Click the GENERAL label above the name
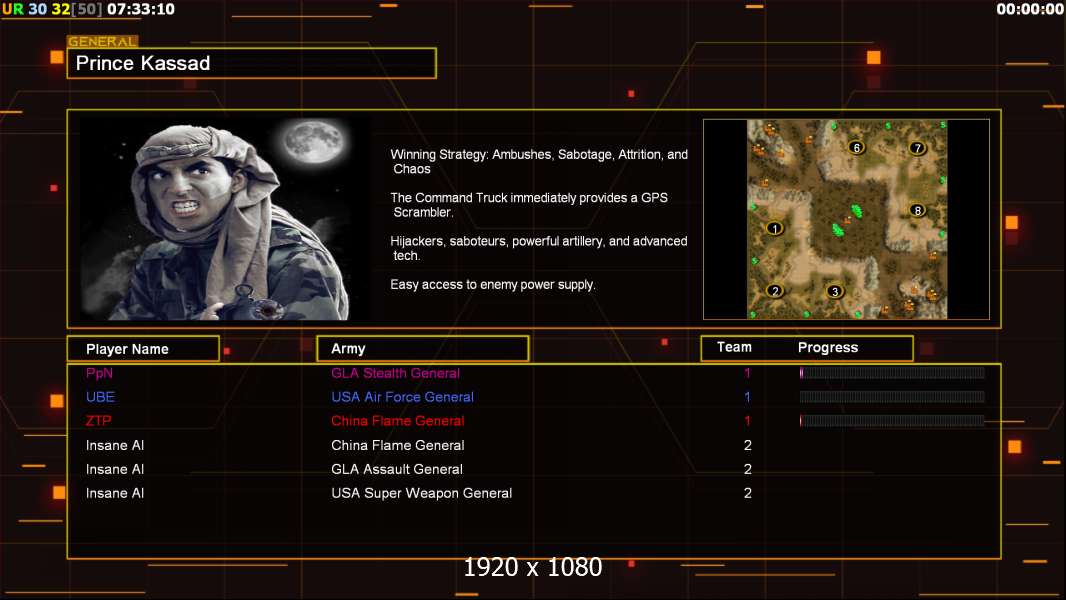 [x=102, y=41]
